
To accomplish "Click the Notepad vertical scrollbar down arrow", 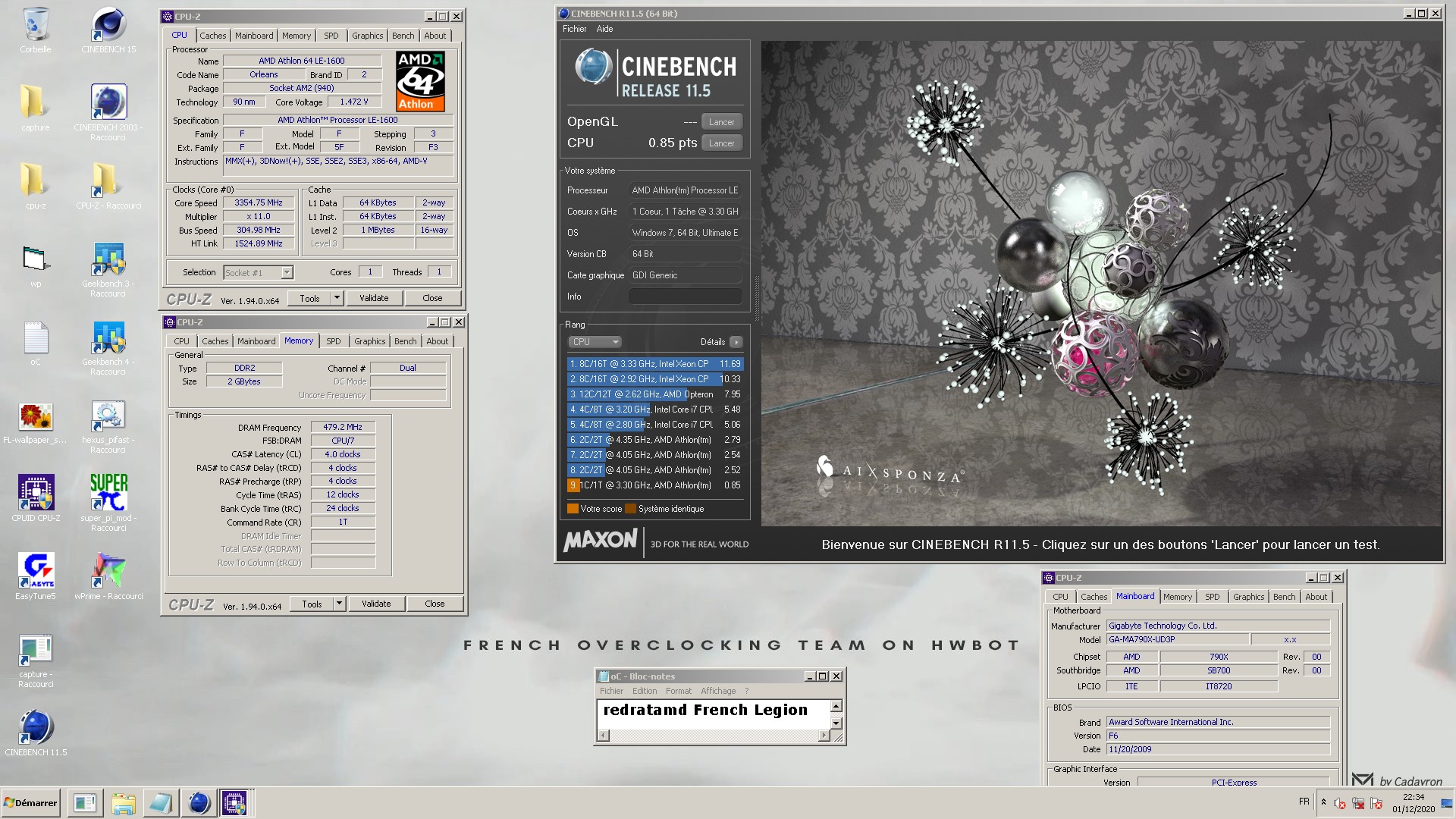I will pos(836,723).
